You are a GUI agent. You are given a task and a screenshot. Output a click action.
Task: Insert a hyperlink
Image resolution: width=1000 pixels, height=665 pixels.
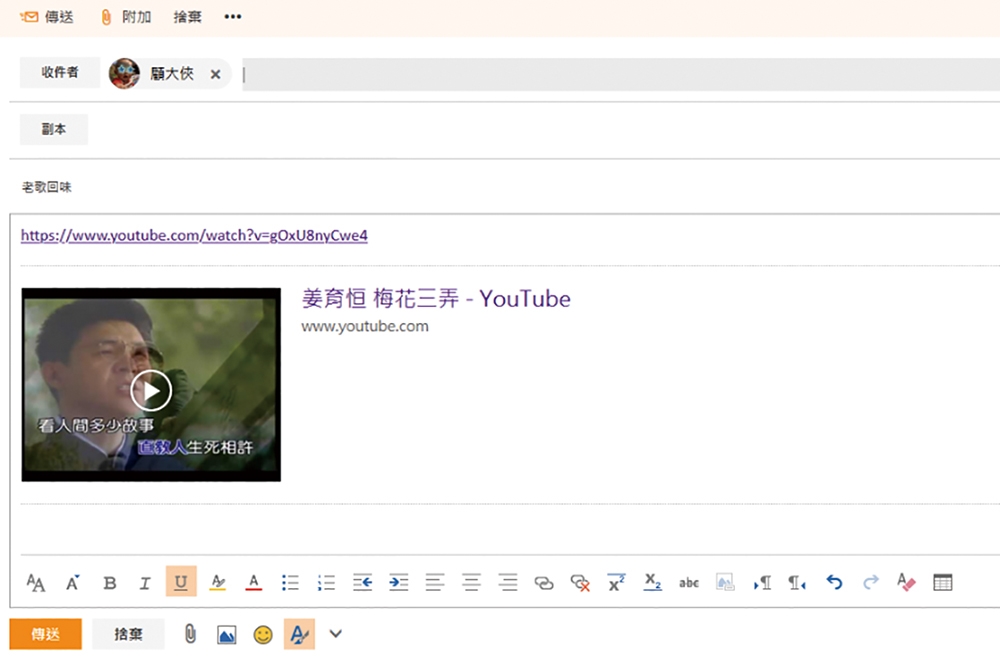click(x=544, y=583)
